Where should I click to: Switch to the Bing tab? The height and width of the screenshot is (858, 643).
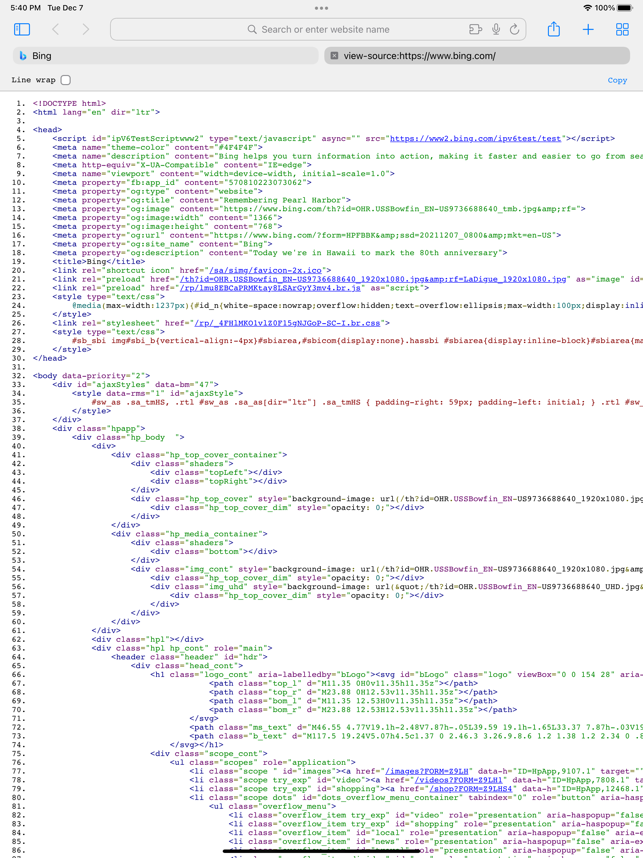point(165,56)
